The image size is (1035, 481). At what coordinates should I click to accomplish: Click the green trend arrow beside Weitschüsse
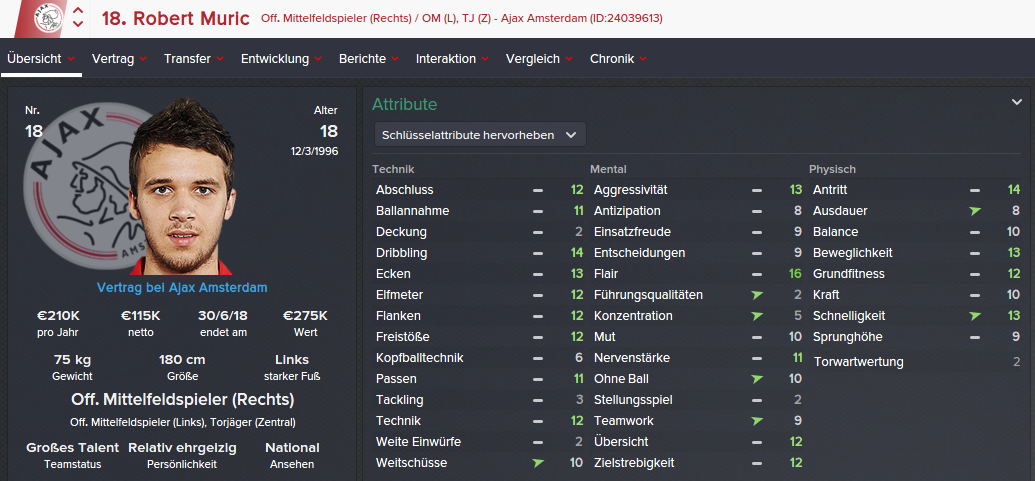(538, 463)
